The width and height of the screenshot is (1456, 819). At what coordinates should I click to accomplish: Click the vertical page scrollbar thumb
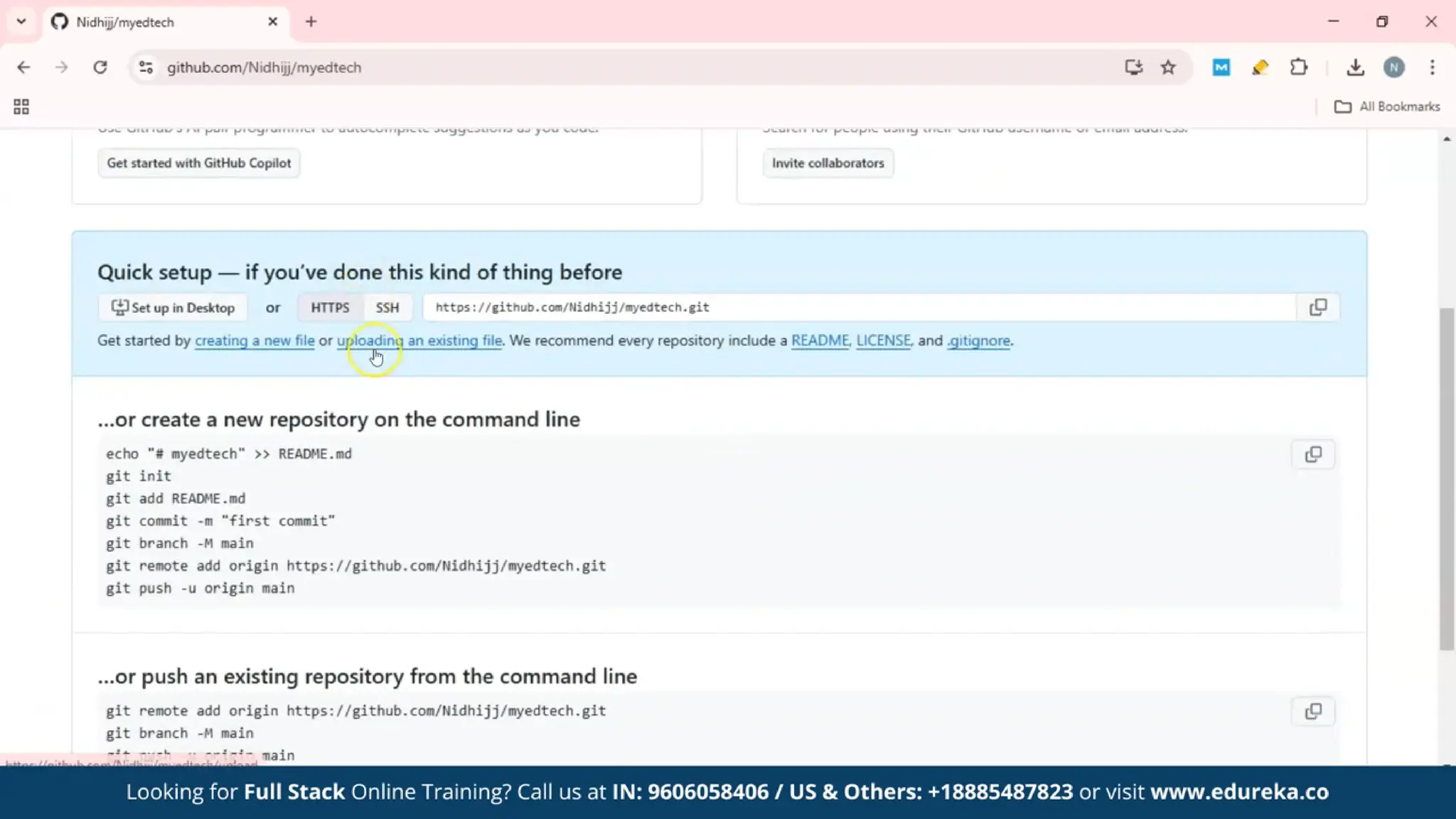click(1447, 478)
